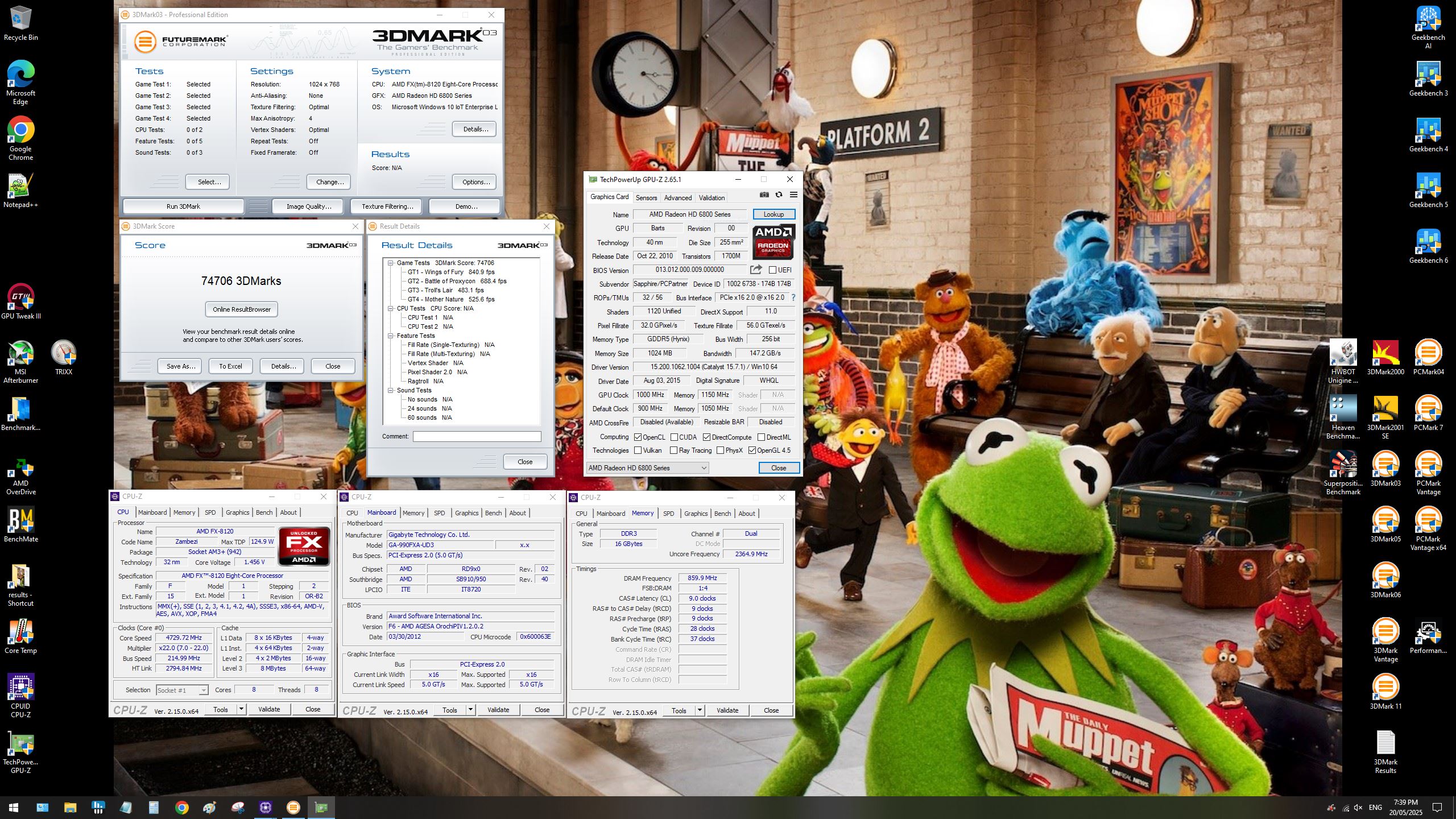The width and height of the screenshot is (1456, 819).
Task: Toggle OpenGL 4.5 checkbox in GPU-Z
Action: point(752,450)
